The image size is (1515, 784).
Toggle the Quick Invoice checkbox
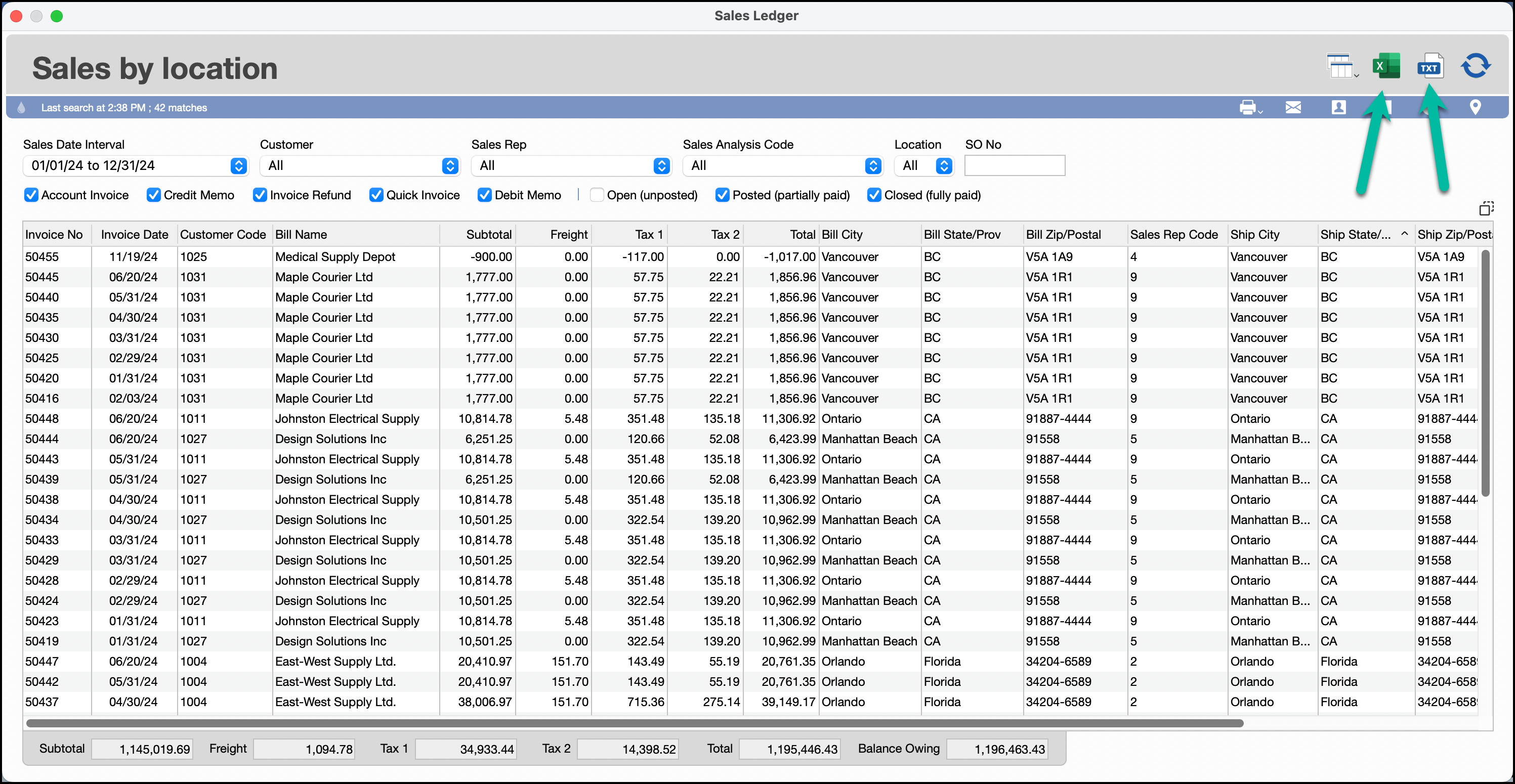coord(376,195)
